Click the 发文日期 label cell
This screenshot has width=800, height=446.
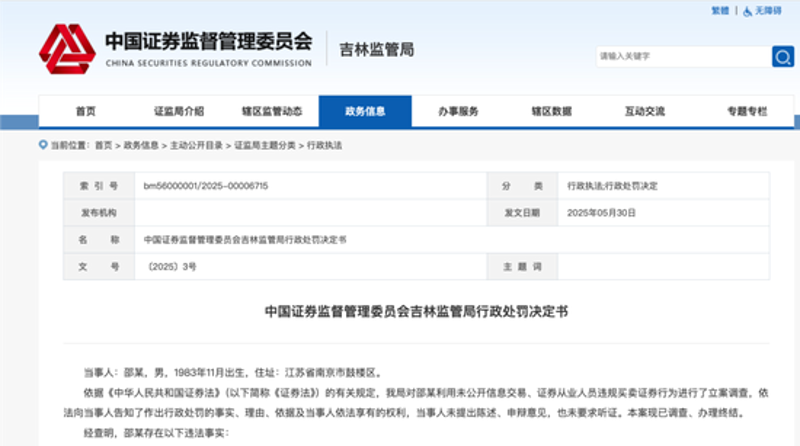click(522, 213)
